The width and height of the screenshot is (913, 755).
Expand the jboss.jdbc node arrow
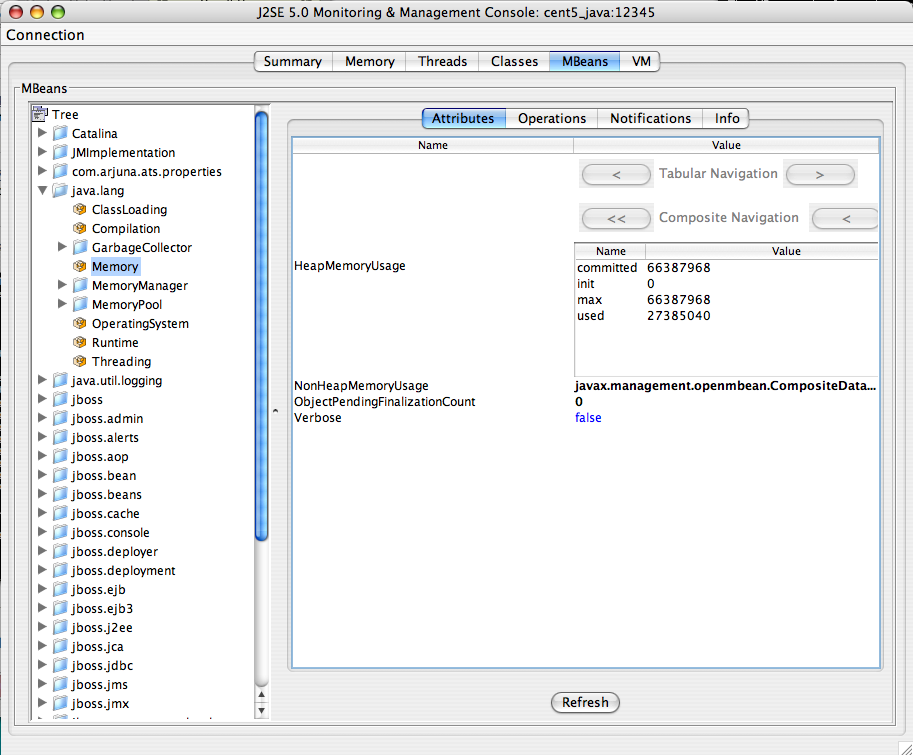(x=42, y=665)
